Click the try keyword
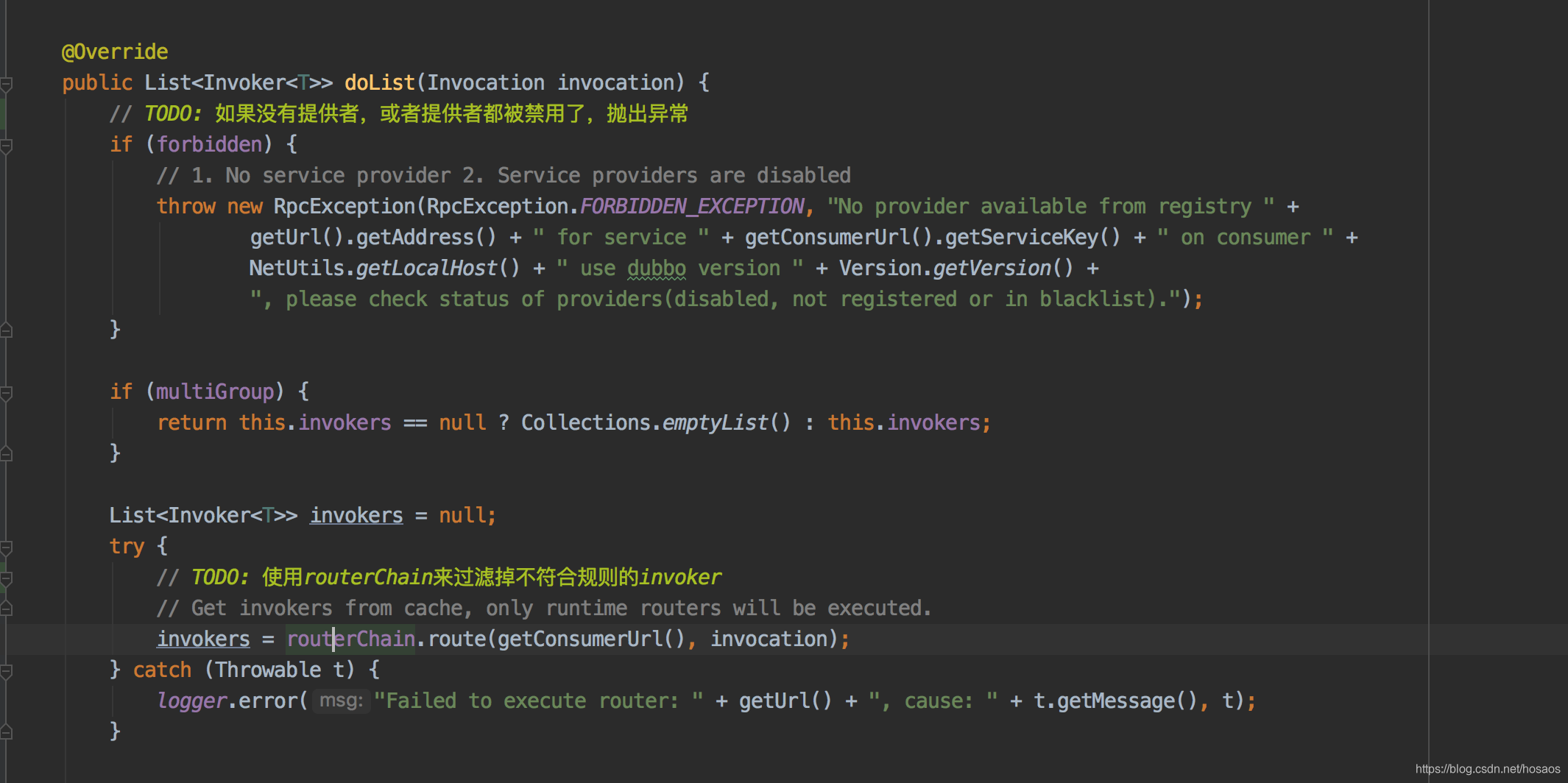The width and height of the screenshot is (1568, 783). point(127,546)
